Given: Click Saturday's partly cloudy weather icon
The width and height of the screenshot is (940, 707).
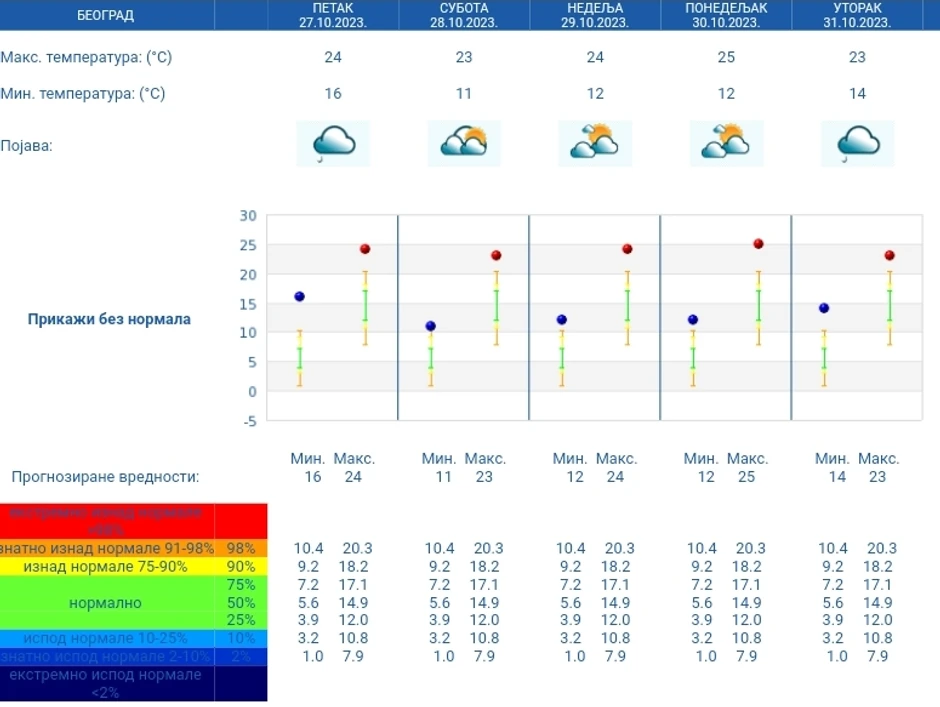Looking at the screenshot, I should pos(464,143).
